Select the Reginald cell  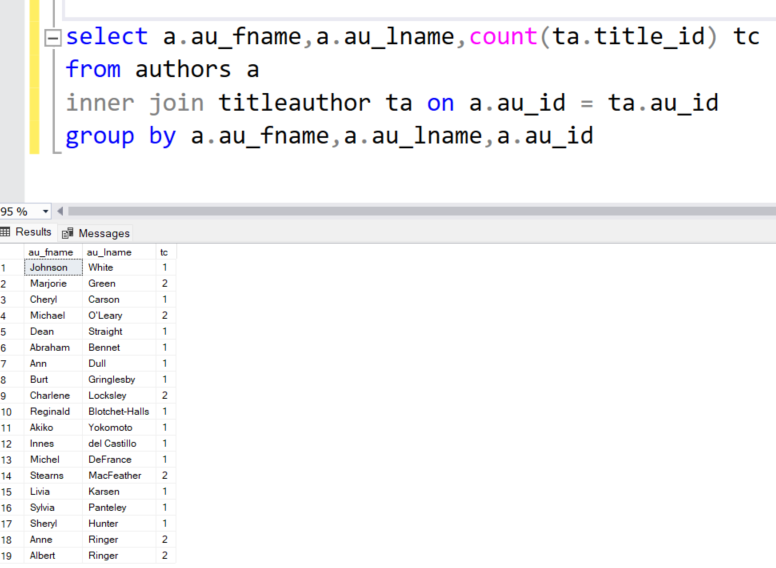point(53,412)
